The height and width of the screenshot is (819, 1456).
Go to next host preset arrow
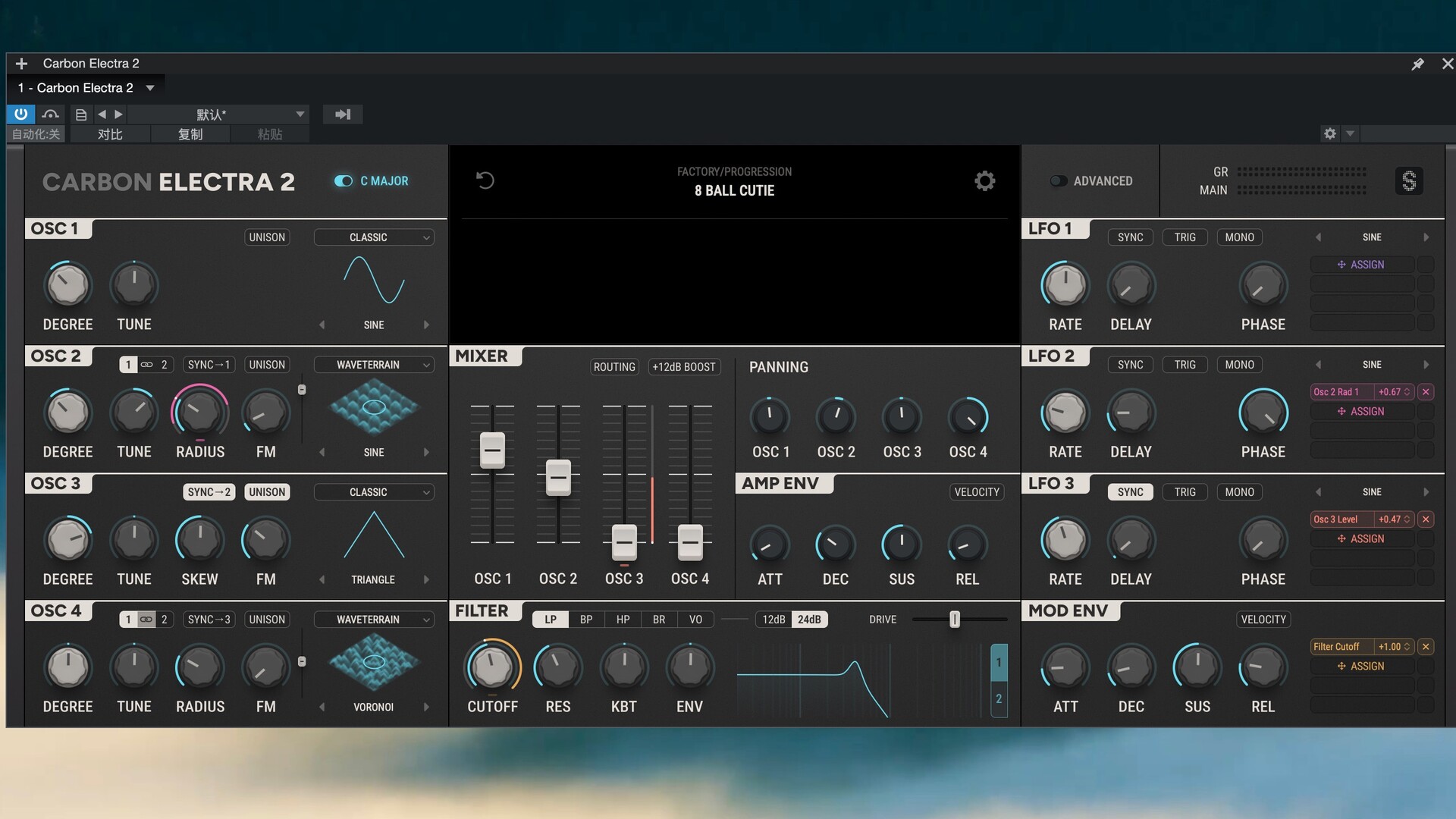[118, 115]
